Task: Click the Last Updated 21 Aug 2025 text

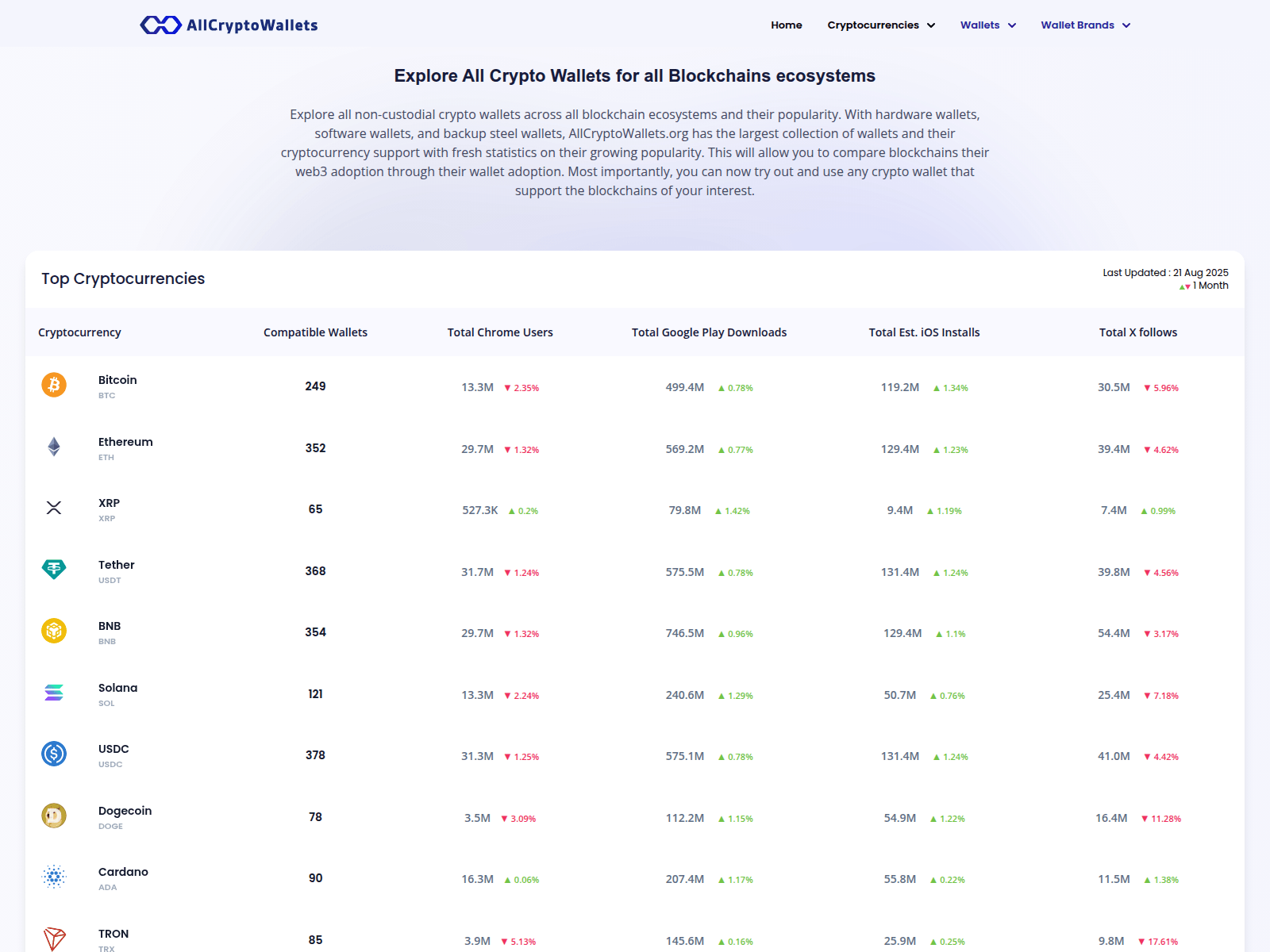Action: pos(1165,272)
